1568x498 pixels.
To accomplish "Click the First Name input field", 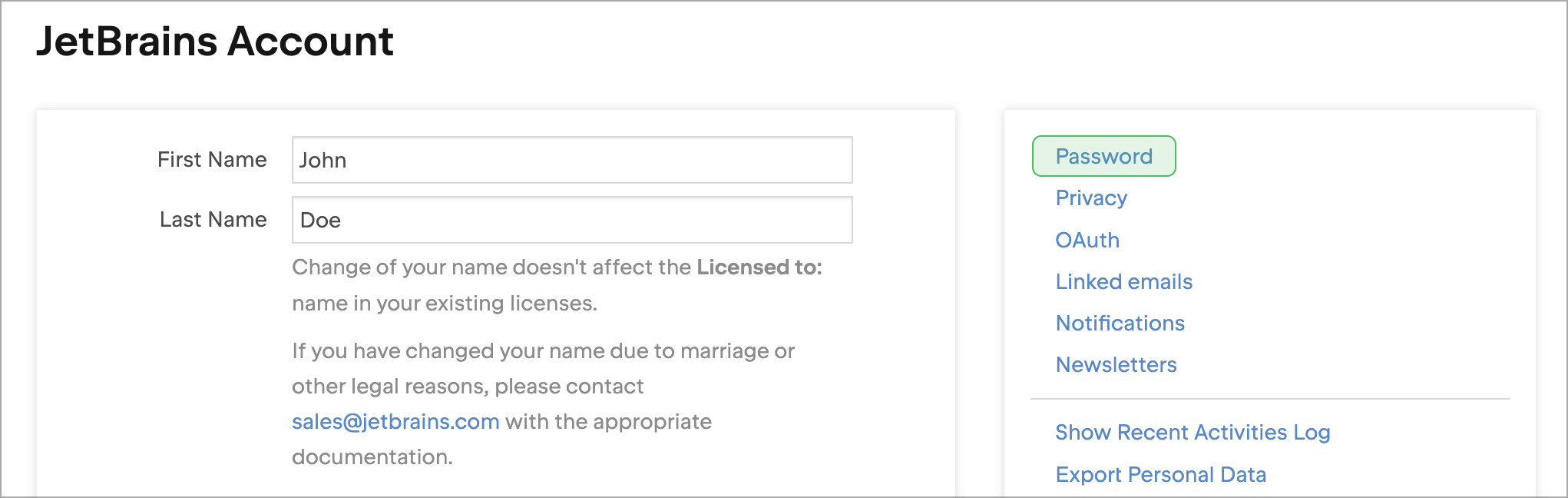I will (571, 160).
